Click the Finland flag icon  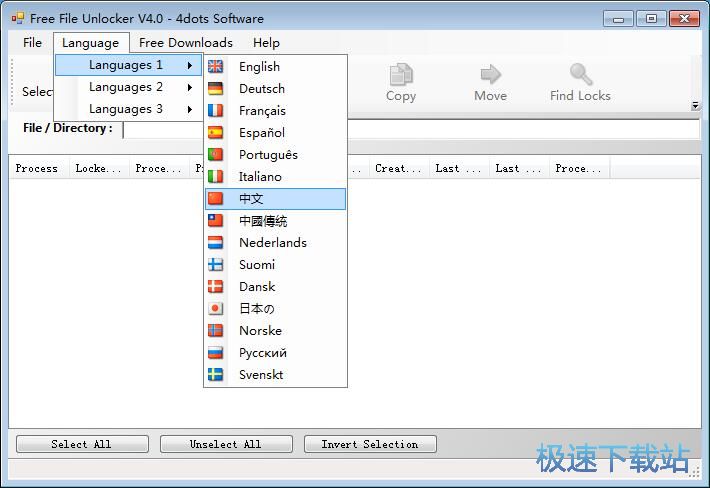[x=216, y=264]
